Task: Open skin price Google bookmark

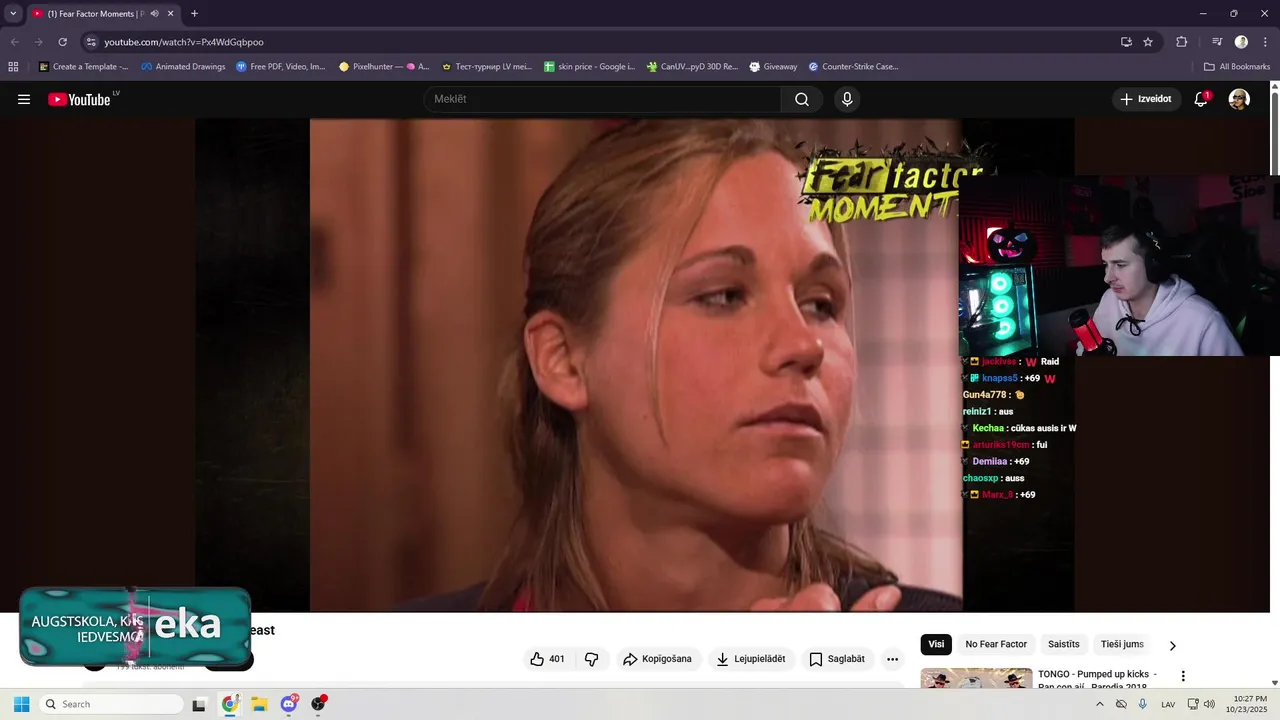Action: point(590,67)
